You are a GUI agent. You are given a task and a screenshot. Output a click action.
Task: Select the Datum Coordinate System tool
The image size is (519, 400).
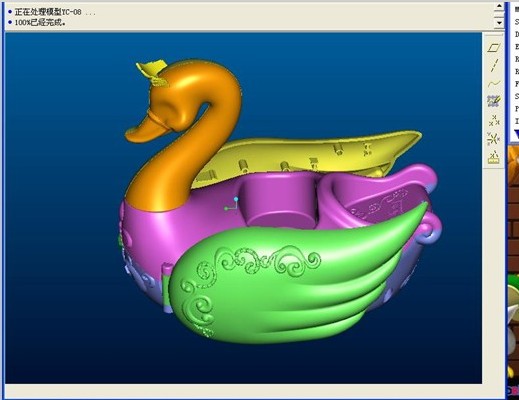point(494,138)
